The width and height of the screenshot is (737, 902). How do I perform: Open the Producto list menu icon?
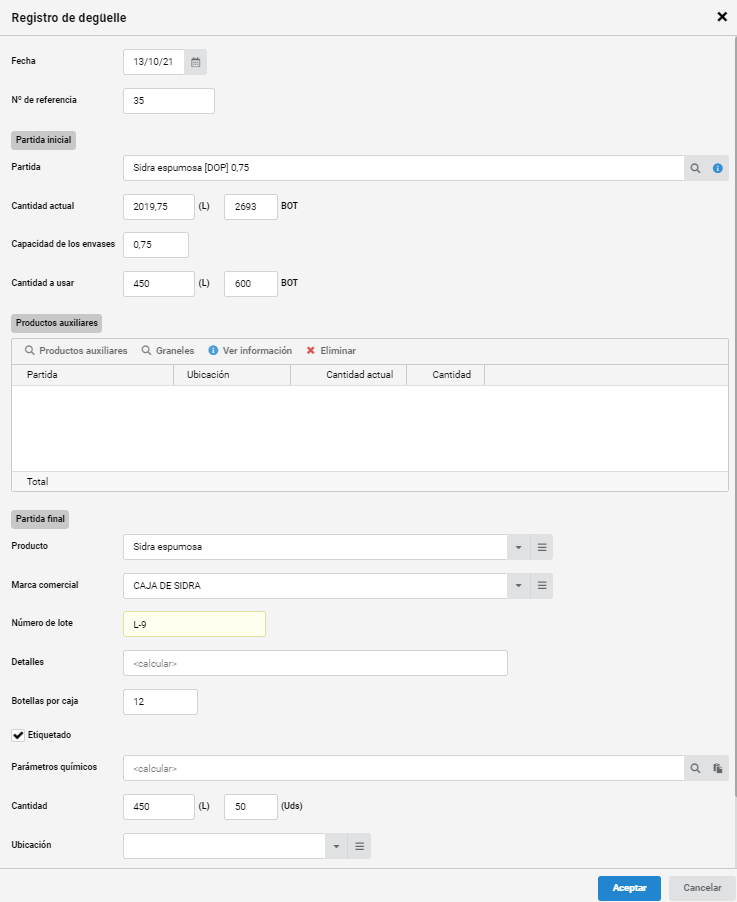coord(541,547)
